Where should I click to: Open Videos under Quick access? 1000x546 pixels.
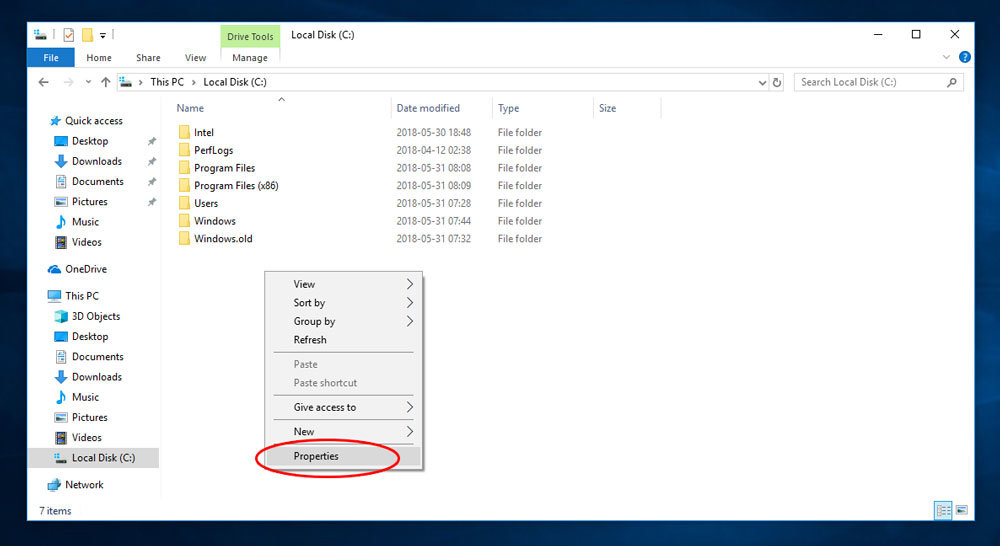click(x=87, y=242)
